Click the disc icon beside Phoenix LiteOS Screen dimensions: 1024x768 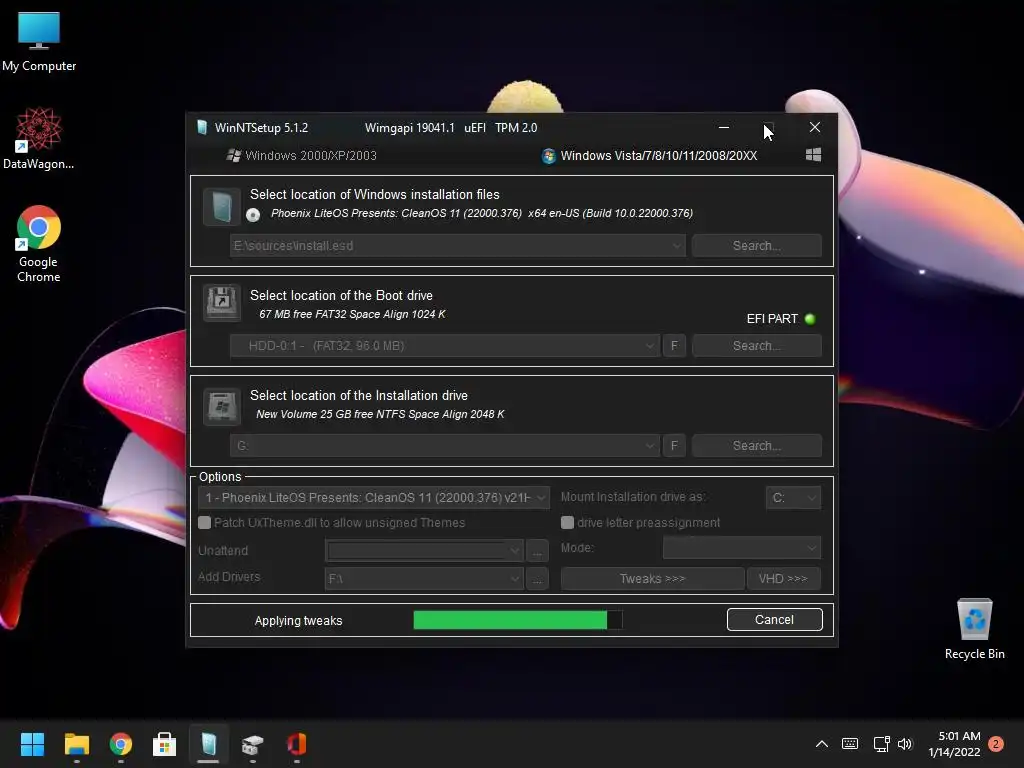pyautogui.click(x=253, y=214)
